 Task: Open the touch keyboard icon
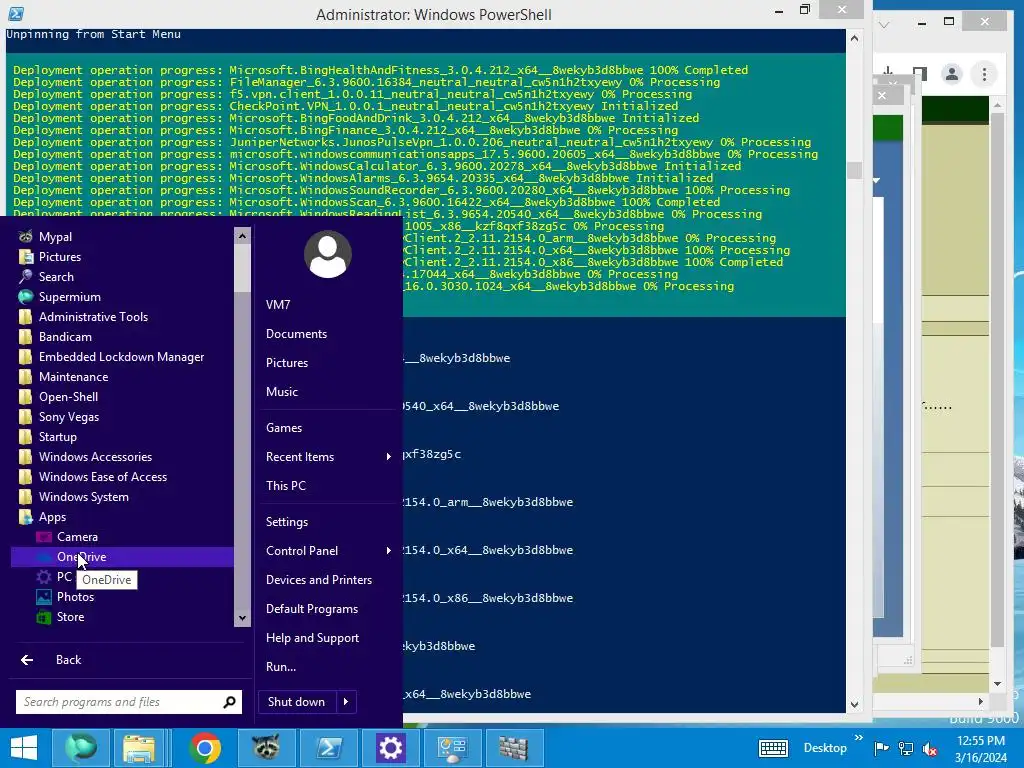pyautogui.click(x=773, y=748)
